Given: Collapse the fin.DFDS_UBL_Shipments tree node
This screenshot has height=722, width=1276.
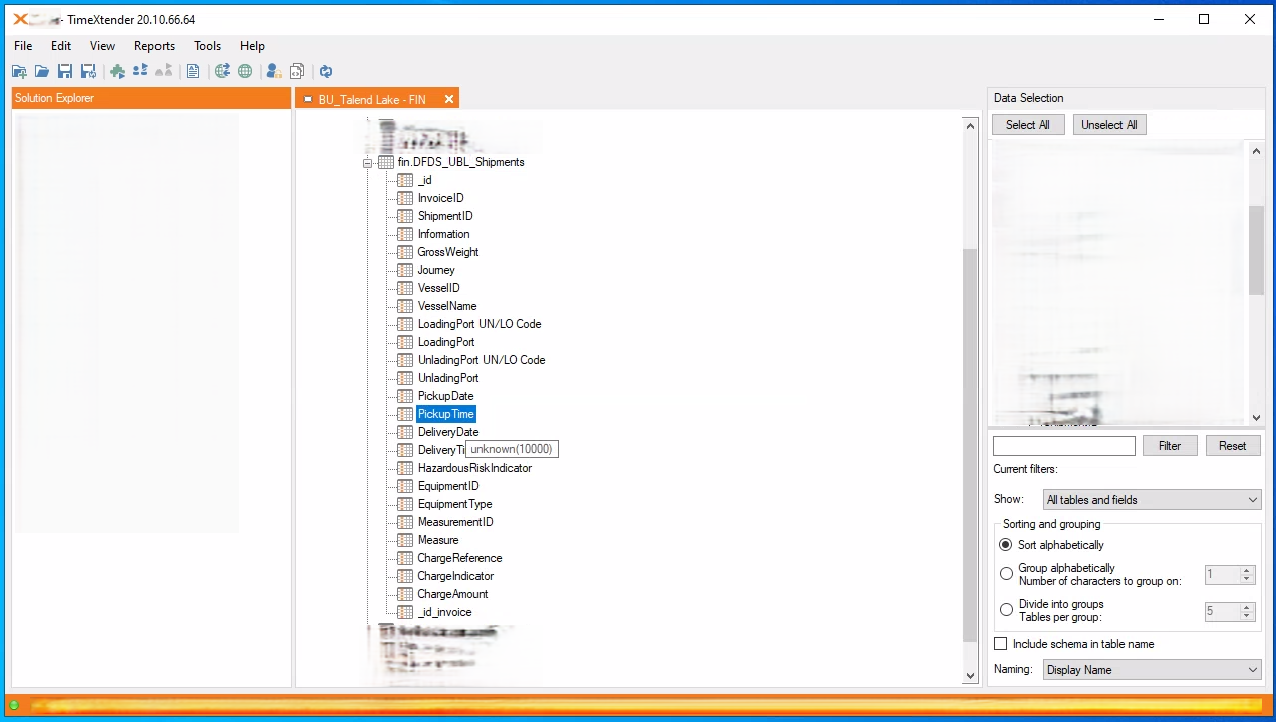Looking at the screenshot, I should click(368, 162).
